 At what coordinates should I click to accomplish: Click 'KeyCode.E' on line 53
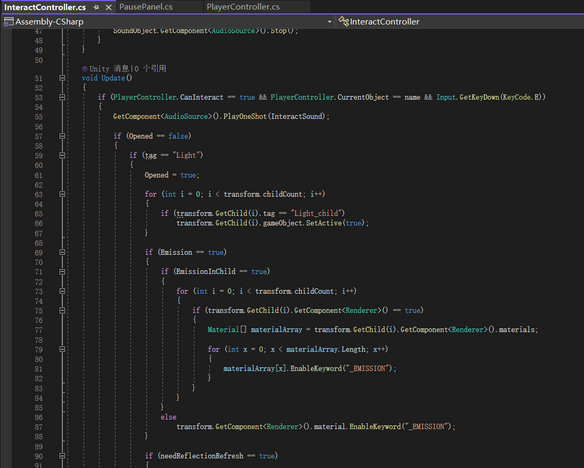click(521, 97)
